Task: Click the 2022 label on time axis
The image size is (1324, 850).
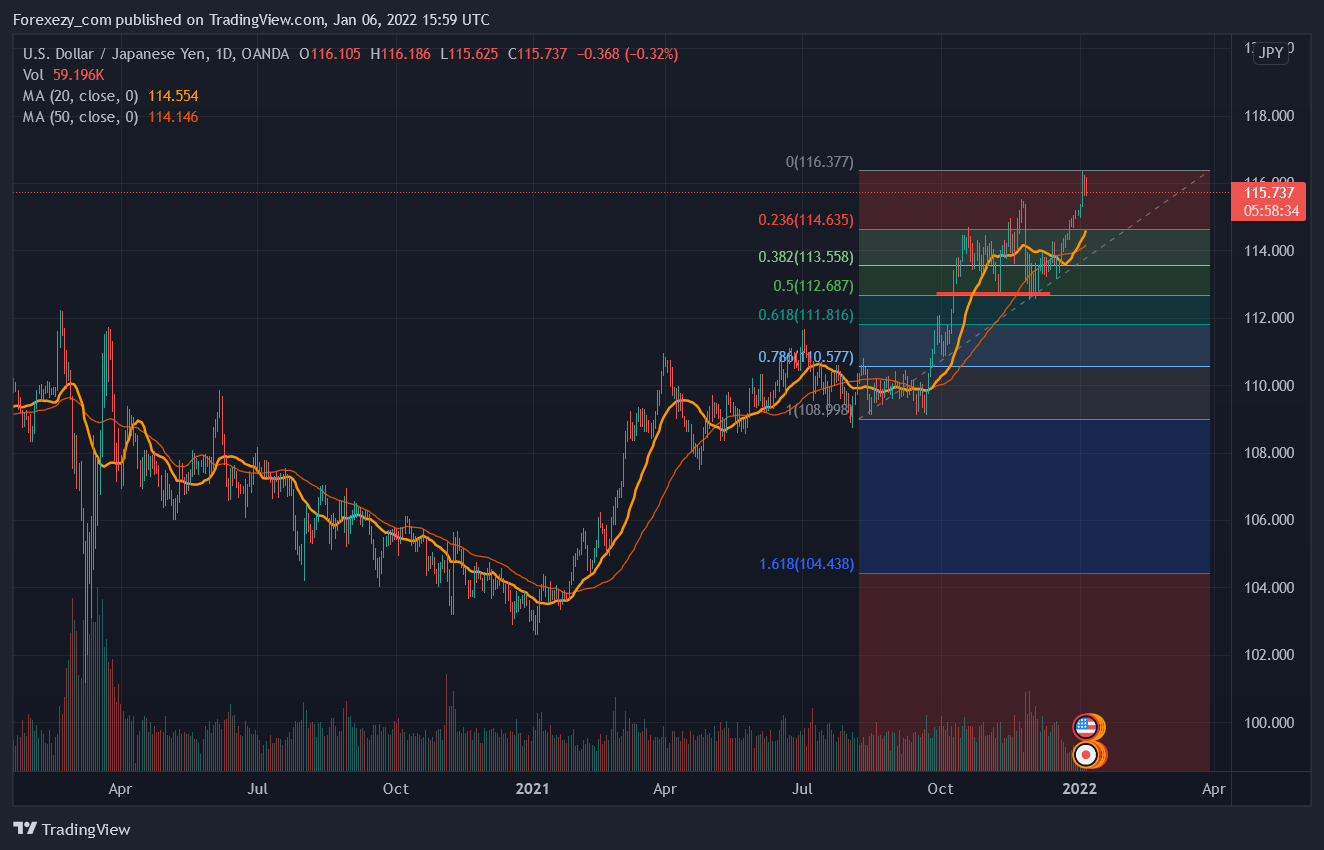Action: (x=1080, y=789)
